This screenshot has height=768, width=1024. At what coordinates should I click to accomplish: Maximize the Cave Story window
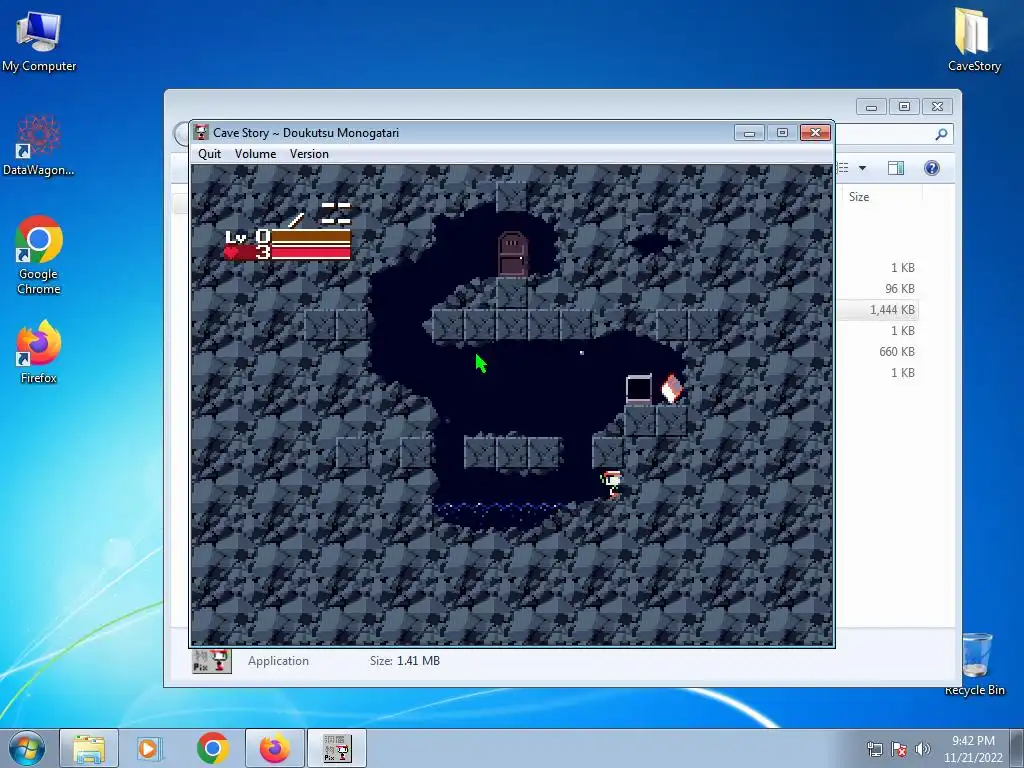point(782,133)
